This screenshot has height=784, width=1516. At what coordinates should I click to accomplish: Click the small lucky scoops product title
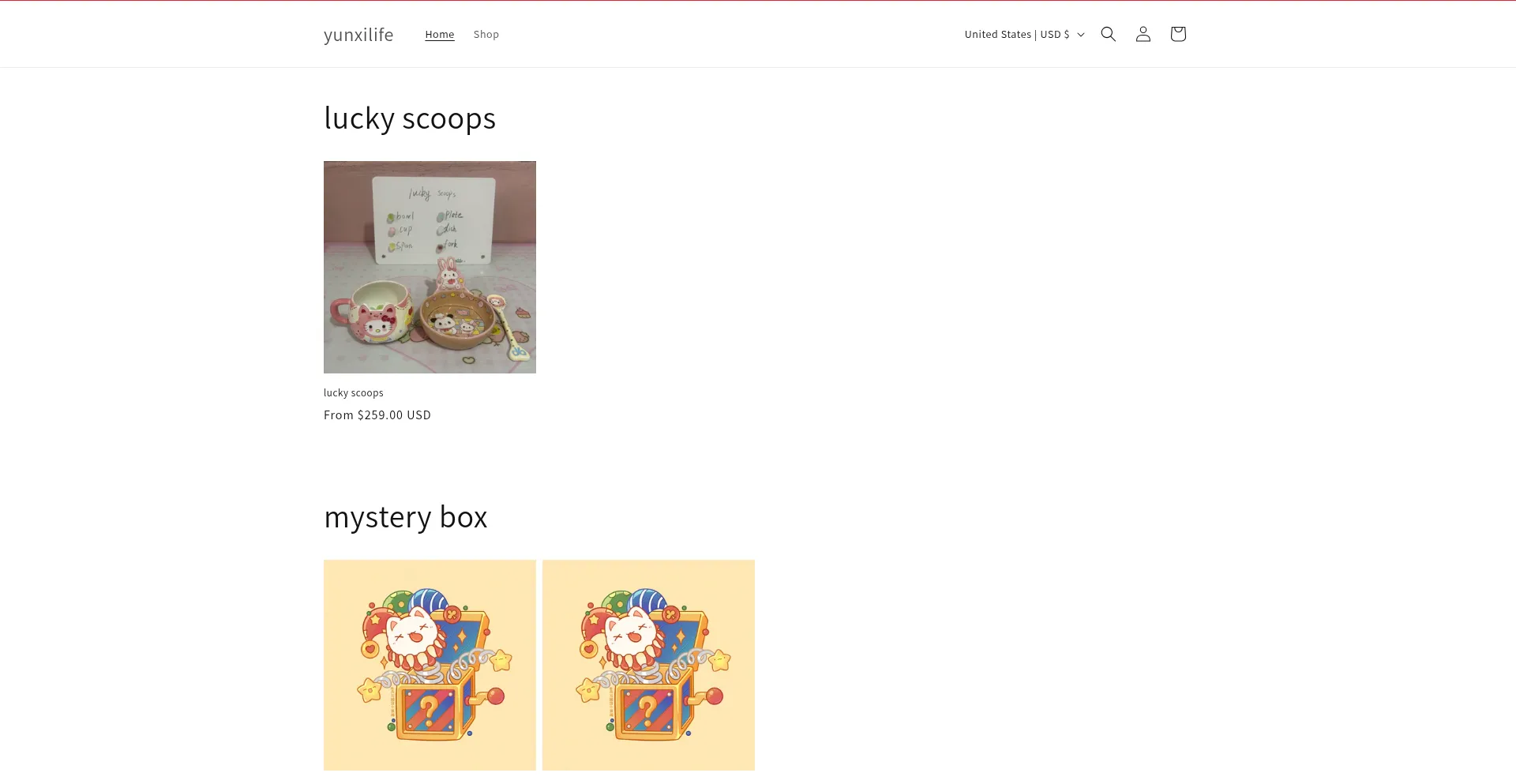pos(354,392)
